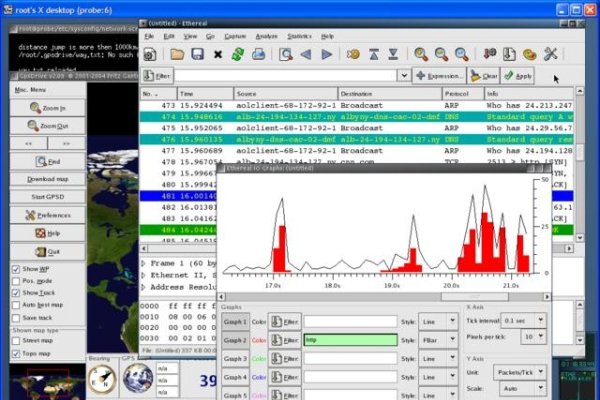Open the Analyze menu
Screen dimensions: 600x400
point(266,35)
